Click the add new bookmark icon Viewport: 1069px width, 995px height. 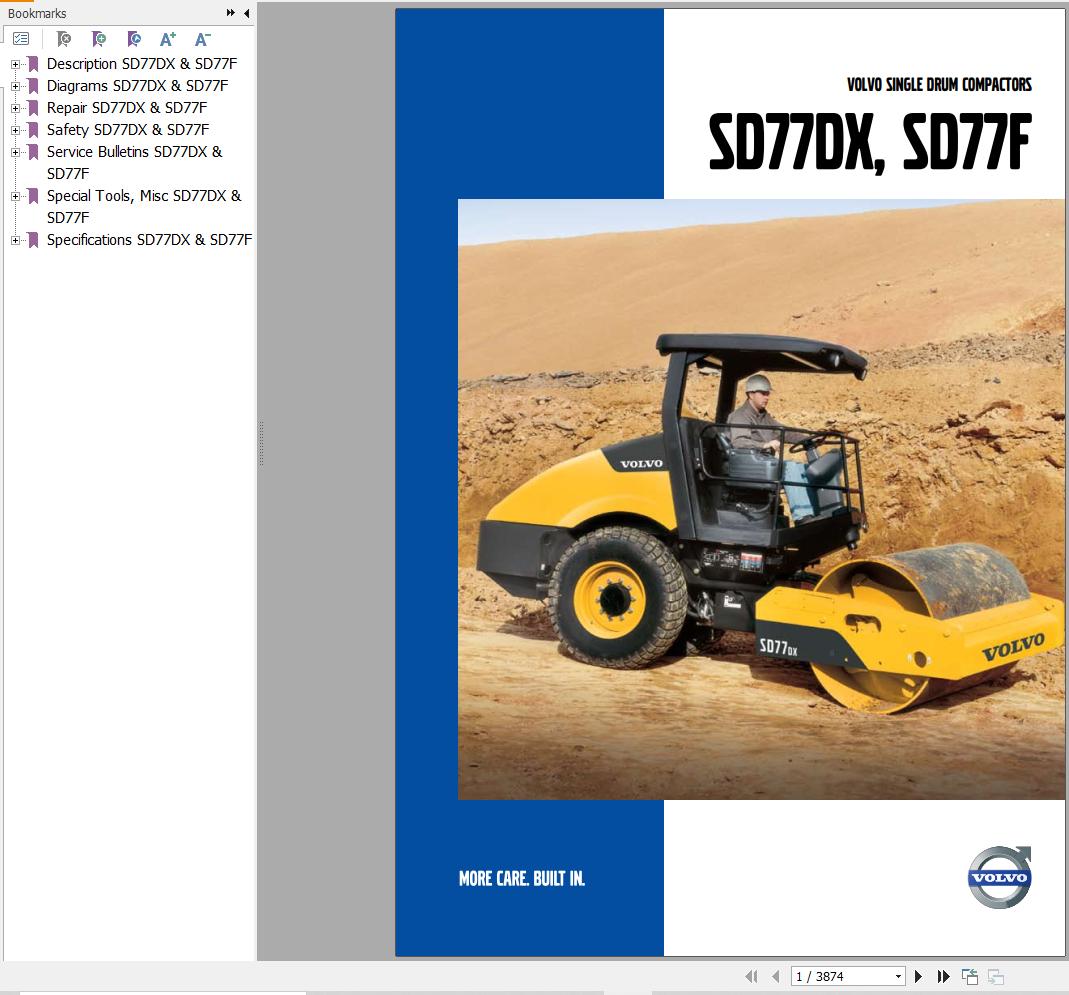point(99,40)
